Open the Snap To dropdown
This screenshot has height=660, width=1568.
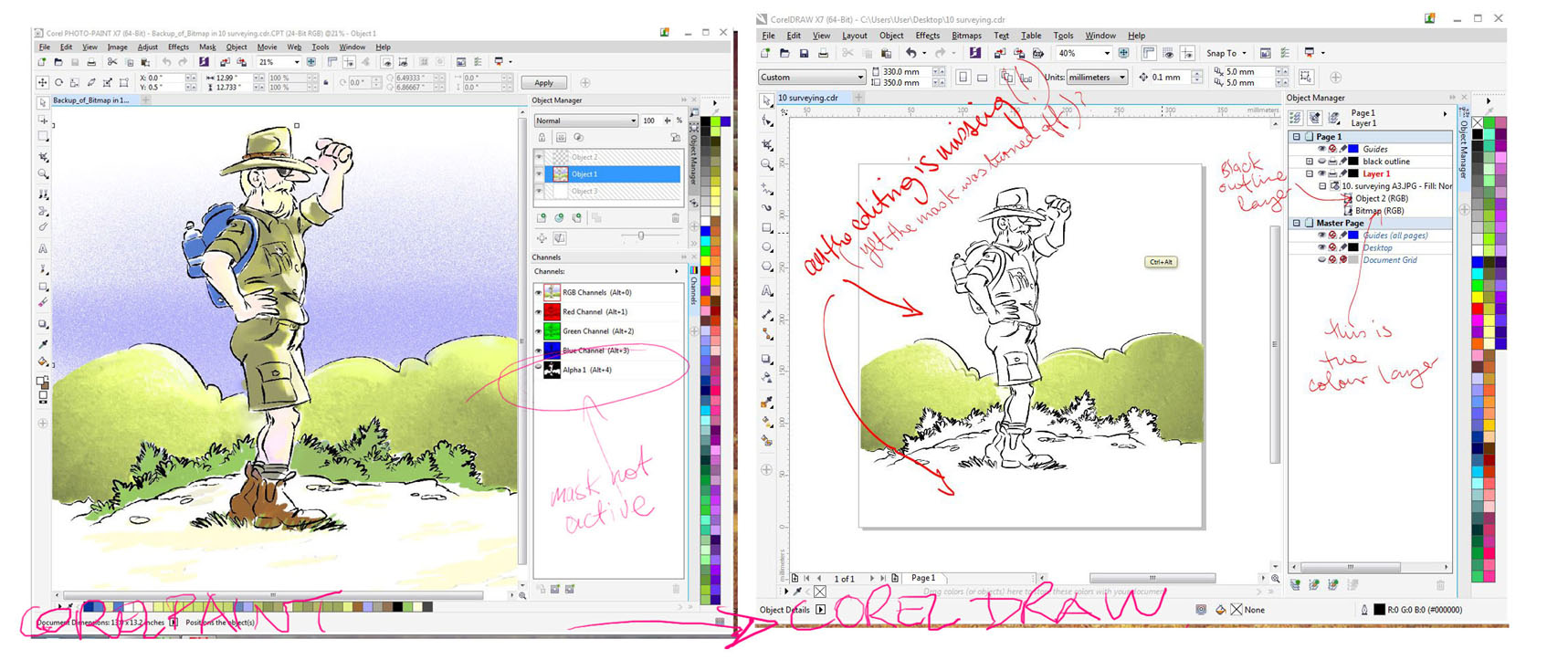(x=1226, y=53)
